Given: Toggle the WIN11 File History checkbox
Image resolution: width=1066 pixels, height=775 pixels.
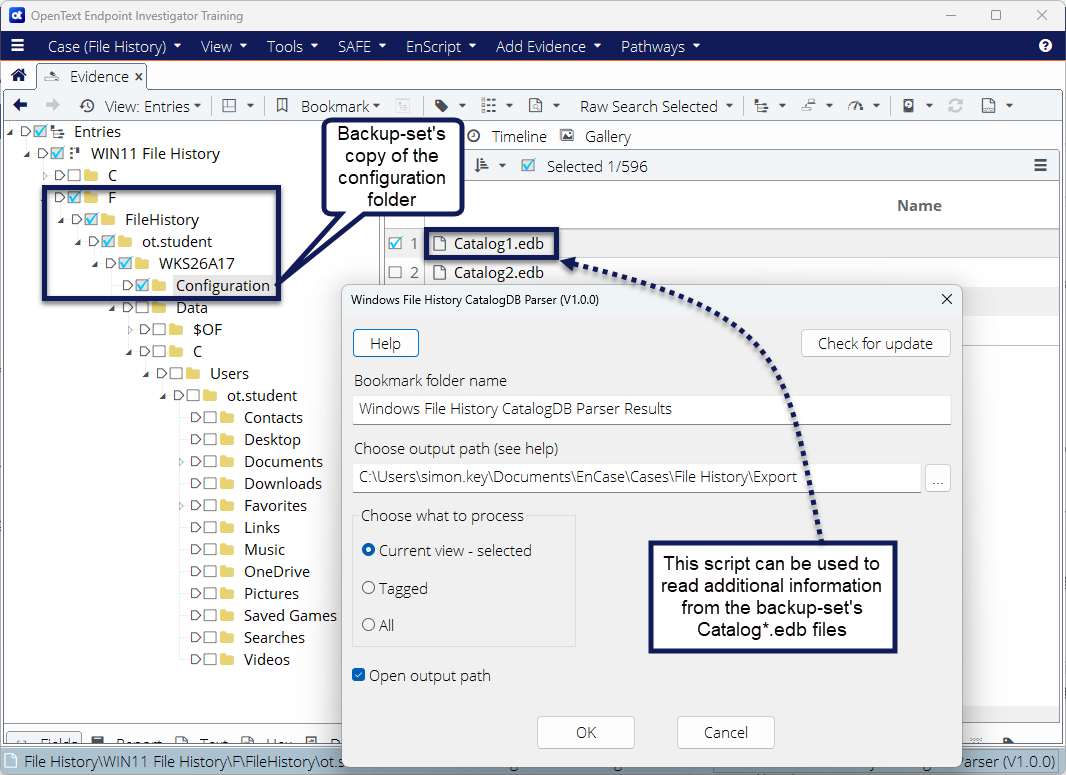Looking at the screenshot, I should pos(57,153).
